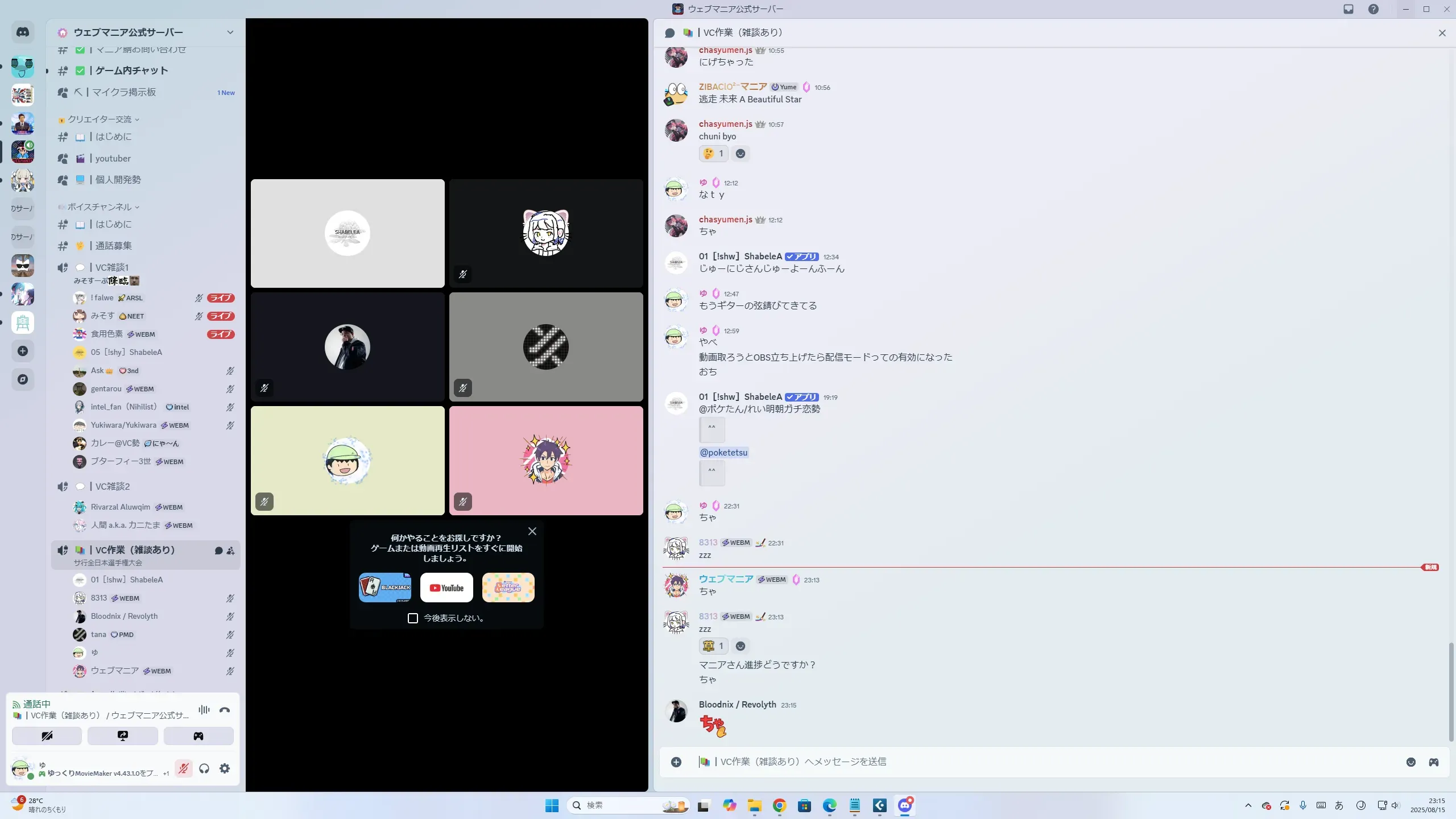Image resolution: width=1456 pixels, height=819 pixels.
Task: Click the deafen headphones icon
Action: 204,769
